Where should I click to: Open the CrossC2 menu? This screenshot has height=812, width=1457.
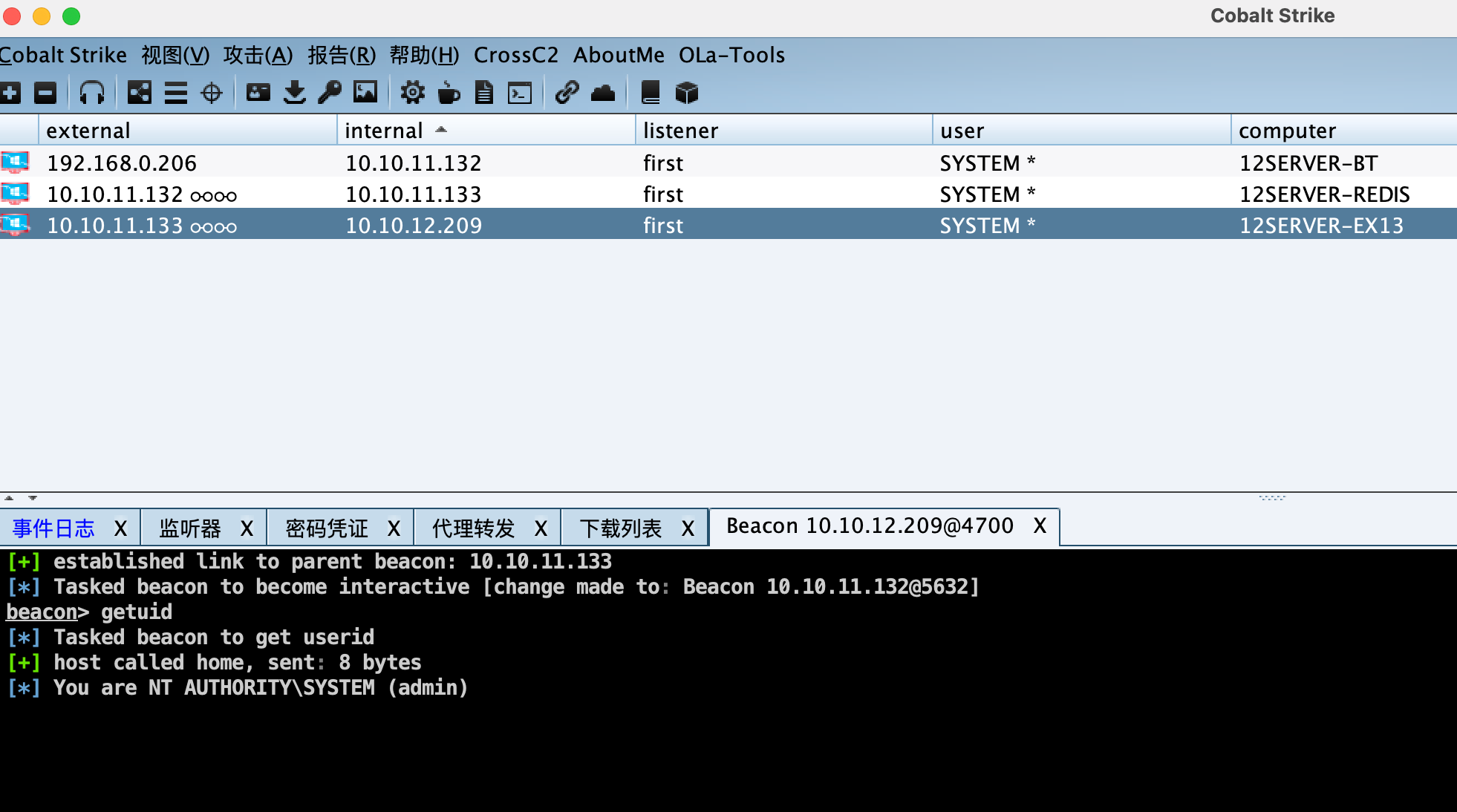click(x=515, y=55)
